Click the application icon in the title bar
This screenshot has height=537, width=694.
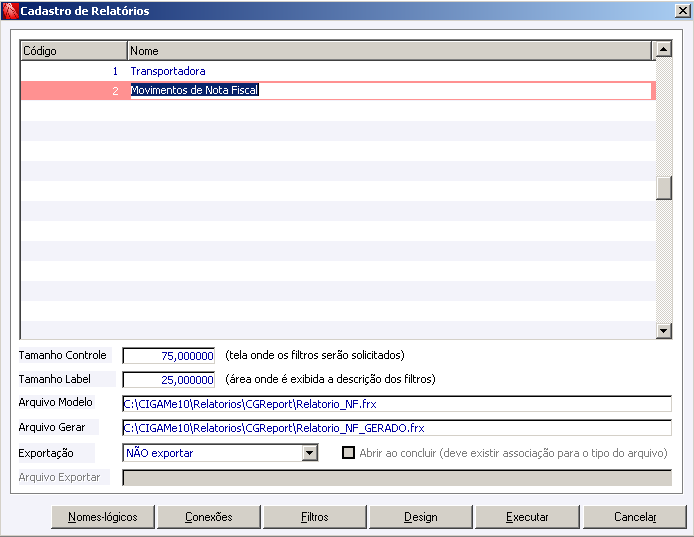point(10,11)
